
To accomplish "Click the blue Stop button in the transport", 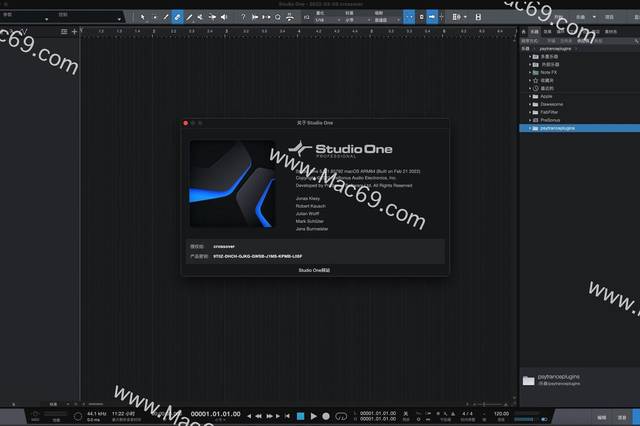I will pos(300,415).
